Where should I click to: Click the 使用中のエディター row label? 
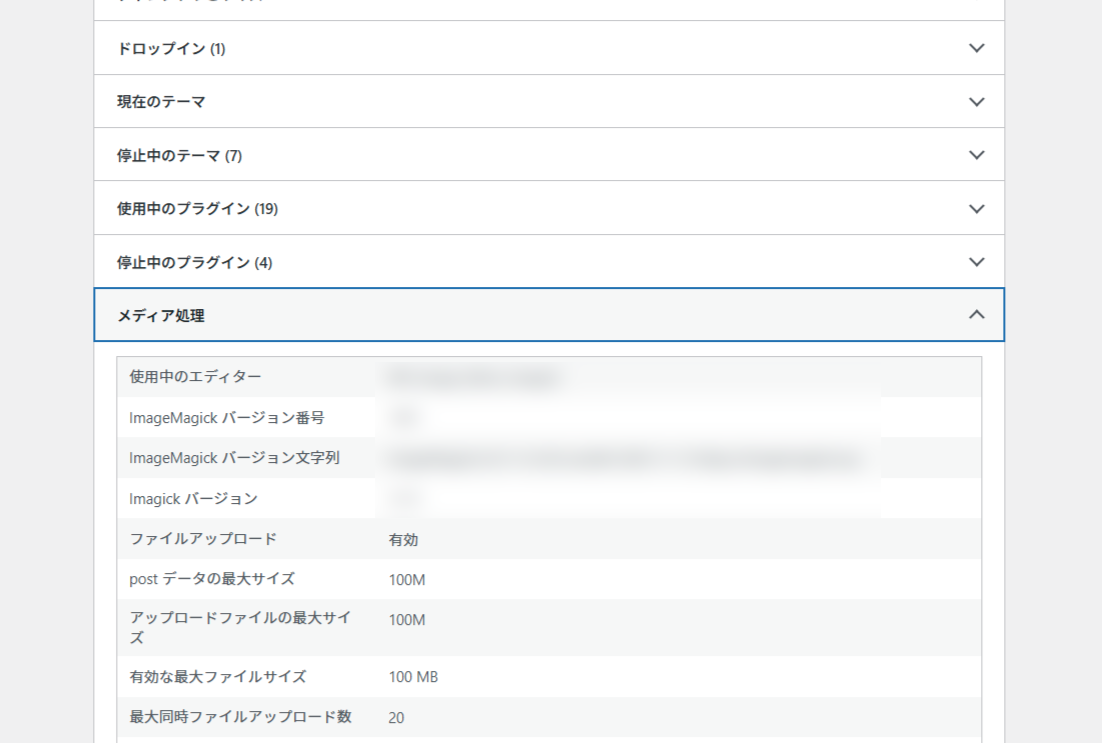tap(195, 377)
